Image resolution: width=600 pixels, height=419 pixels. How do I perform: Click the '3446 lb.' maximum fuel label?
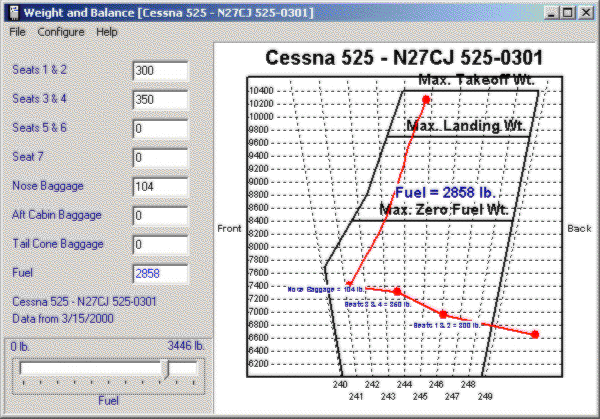186,346
